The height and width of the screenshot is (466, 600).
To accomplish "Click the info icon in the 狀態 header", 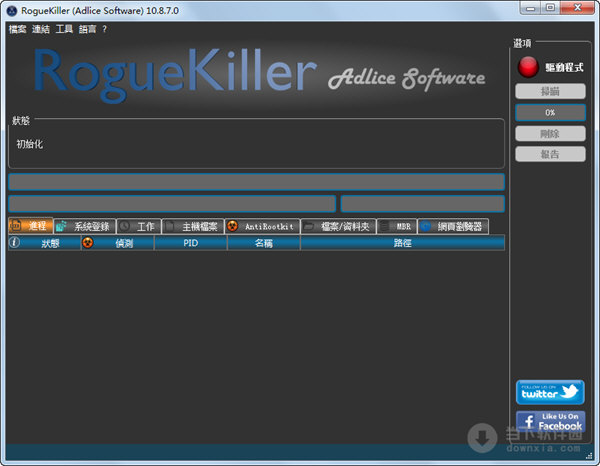I will [x=15, y=242].
